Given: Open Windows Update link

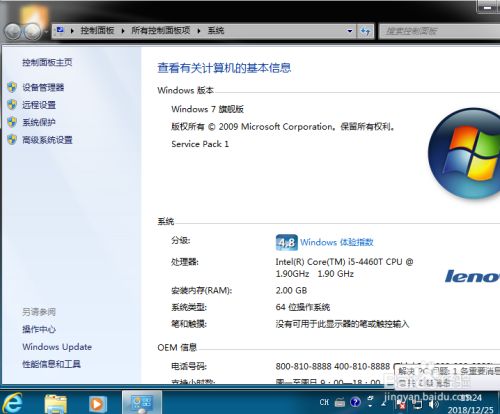Looking at the screenshot, I should click(57, 347).
